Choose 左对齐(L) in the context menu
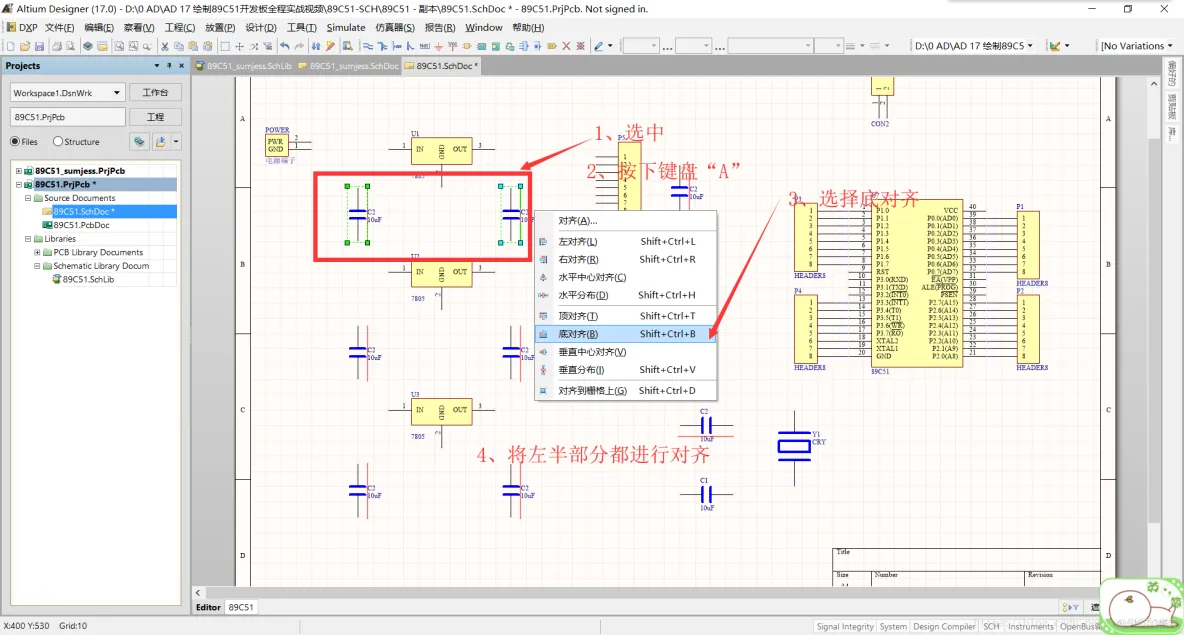Viewport: 1184px width, 635px height. click(625, 242)
